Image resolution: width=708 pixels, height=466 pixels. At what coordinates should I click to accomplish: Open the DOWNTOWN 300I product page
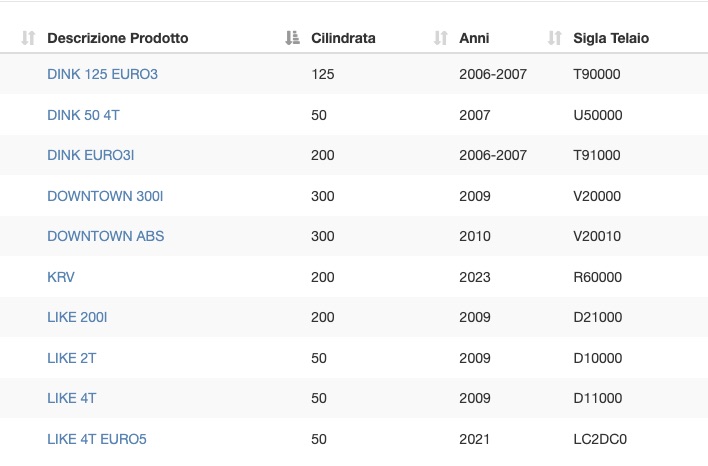[x=105, y=196]
